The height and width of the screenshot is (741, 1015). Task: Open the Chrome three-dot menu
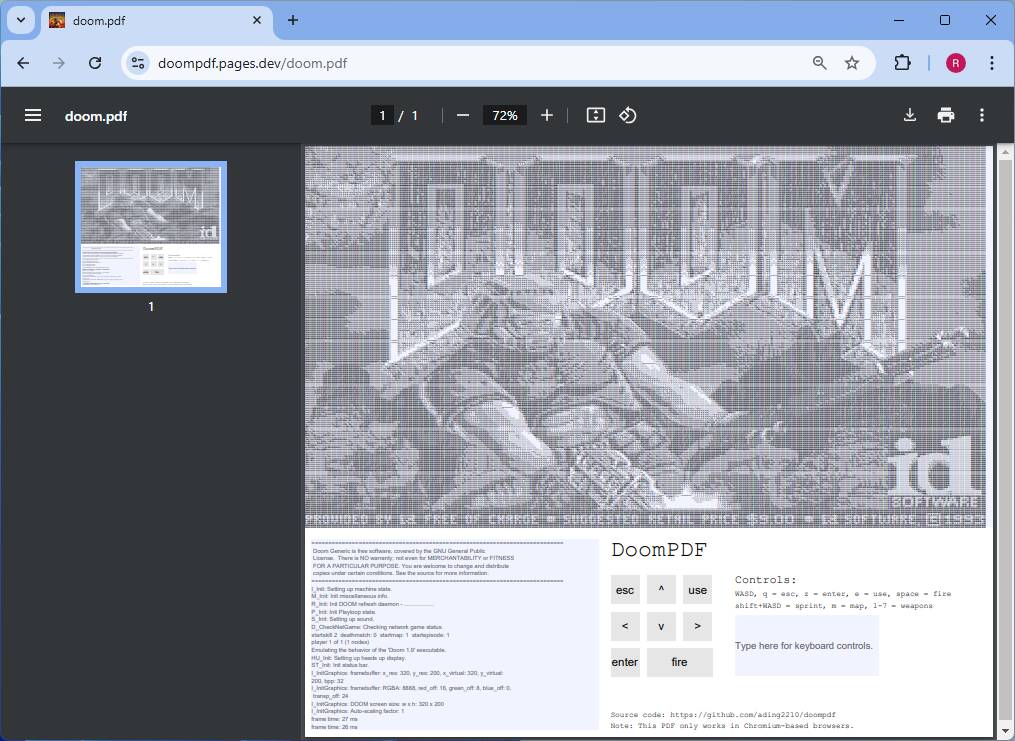coord(992,63)
